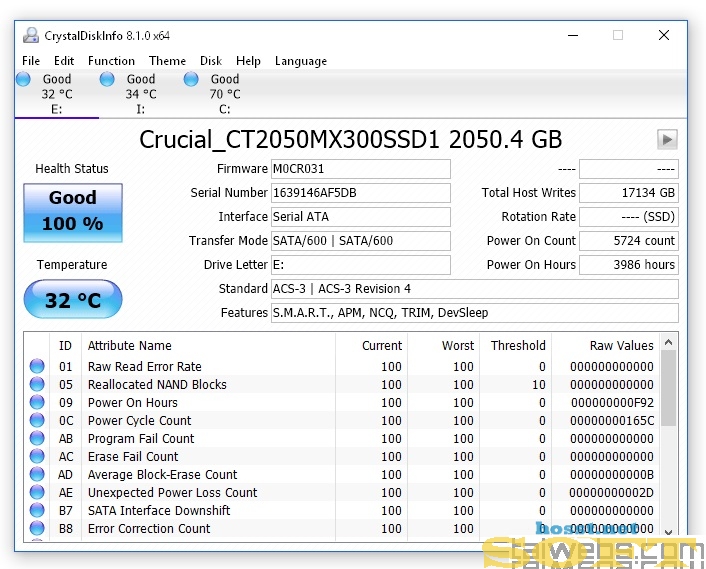706x569 pixels.
Task: Click status orb for Reallocated NAND Blocks
Action: click(37, 384)
